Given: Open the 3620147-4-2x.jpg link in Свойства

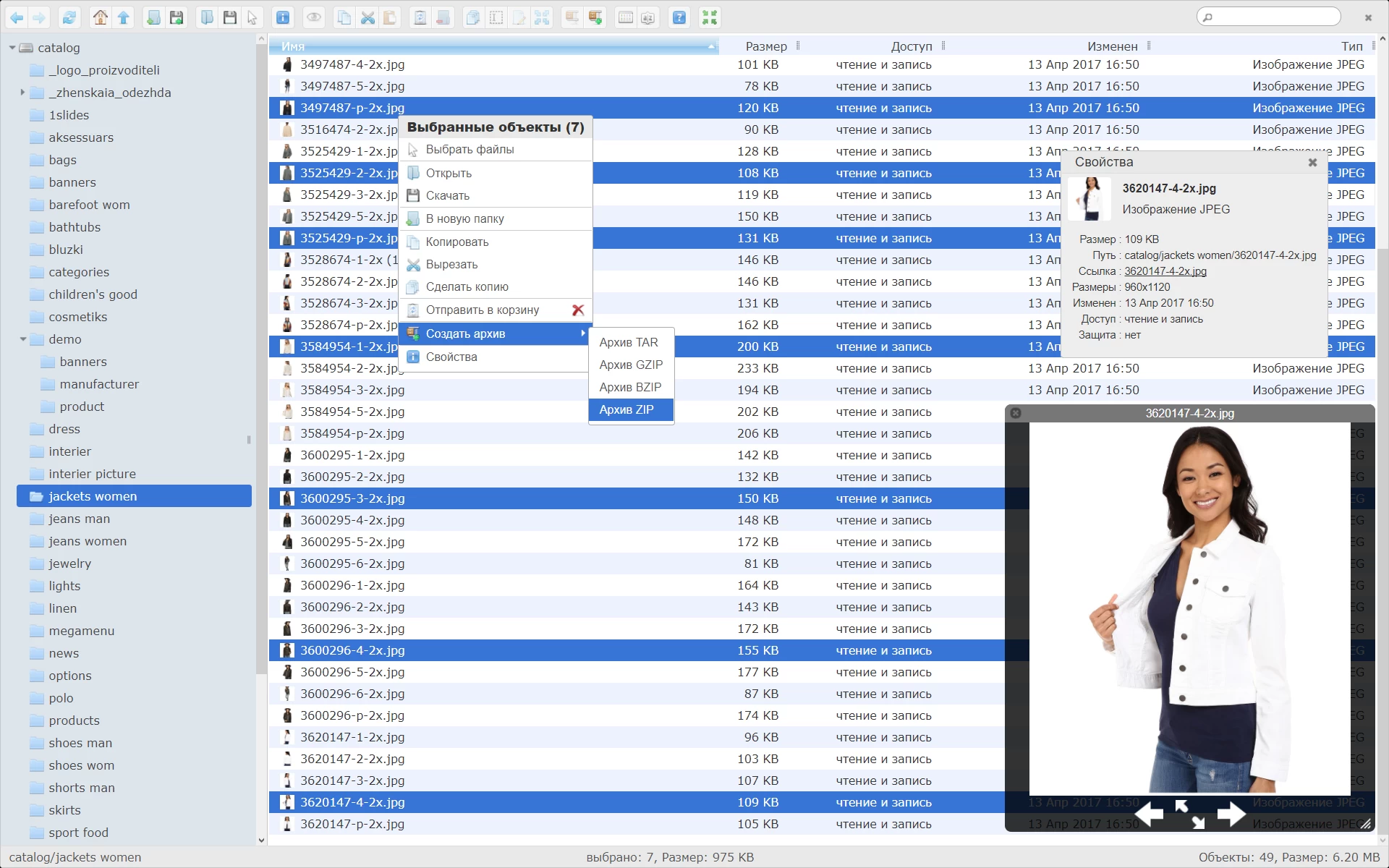Looking at the screenshot, I should pyautogui.click(x=1165, y=271).
